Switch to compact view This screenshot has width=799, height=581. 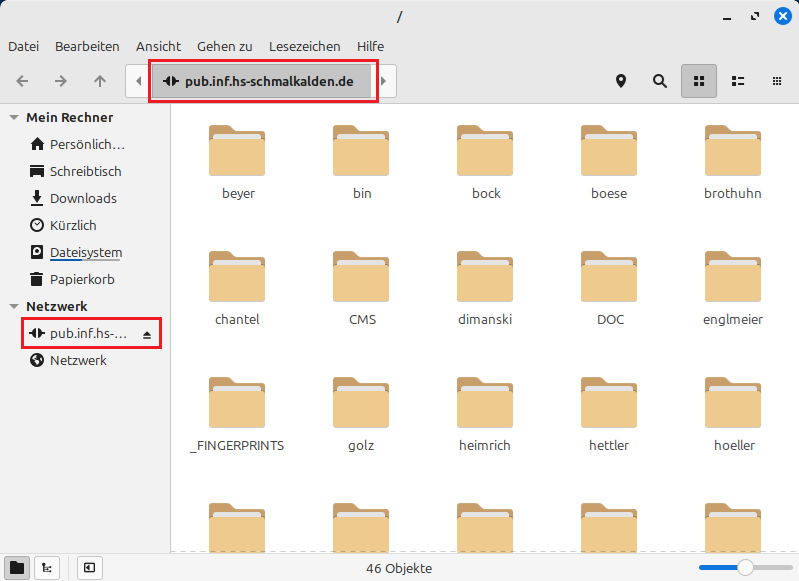[x=777, y=81]
